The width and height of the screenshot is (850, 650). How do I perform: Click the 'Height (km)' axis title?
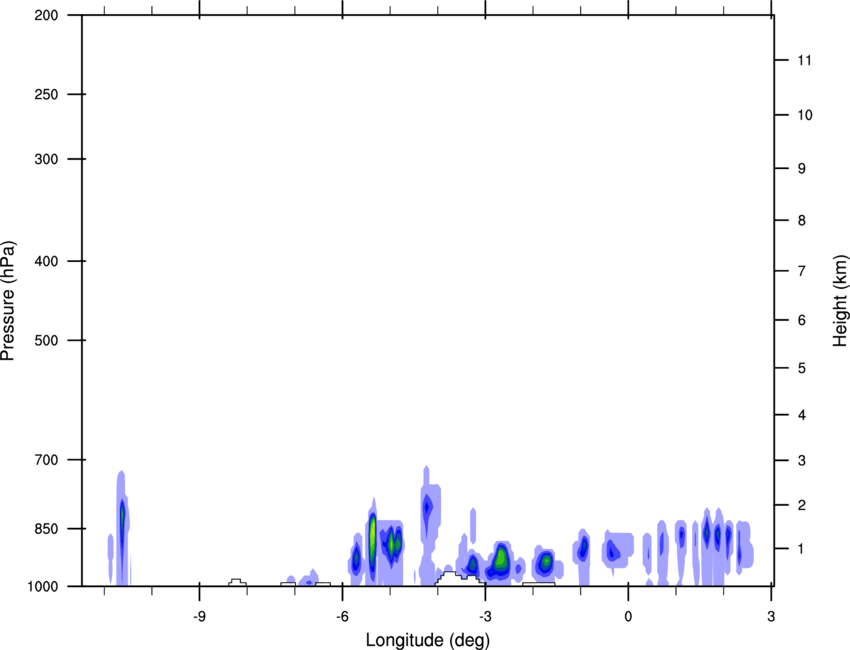click(x=840, y=301)
